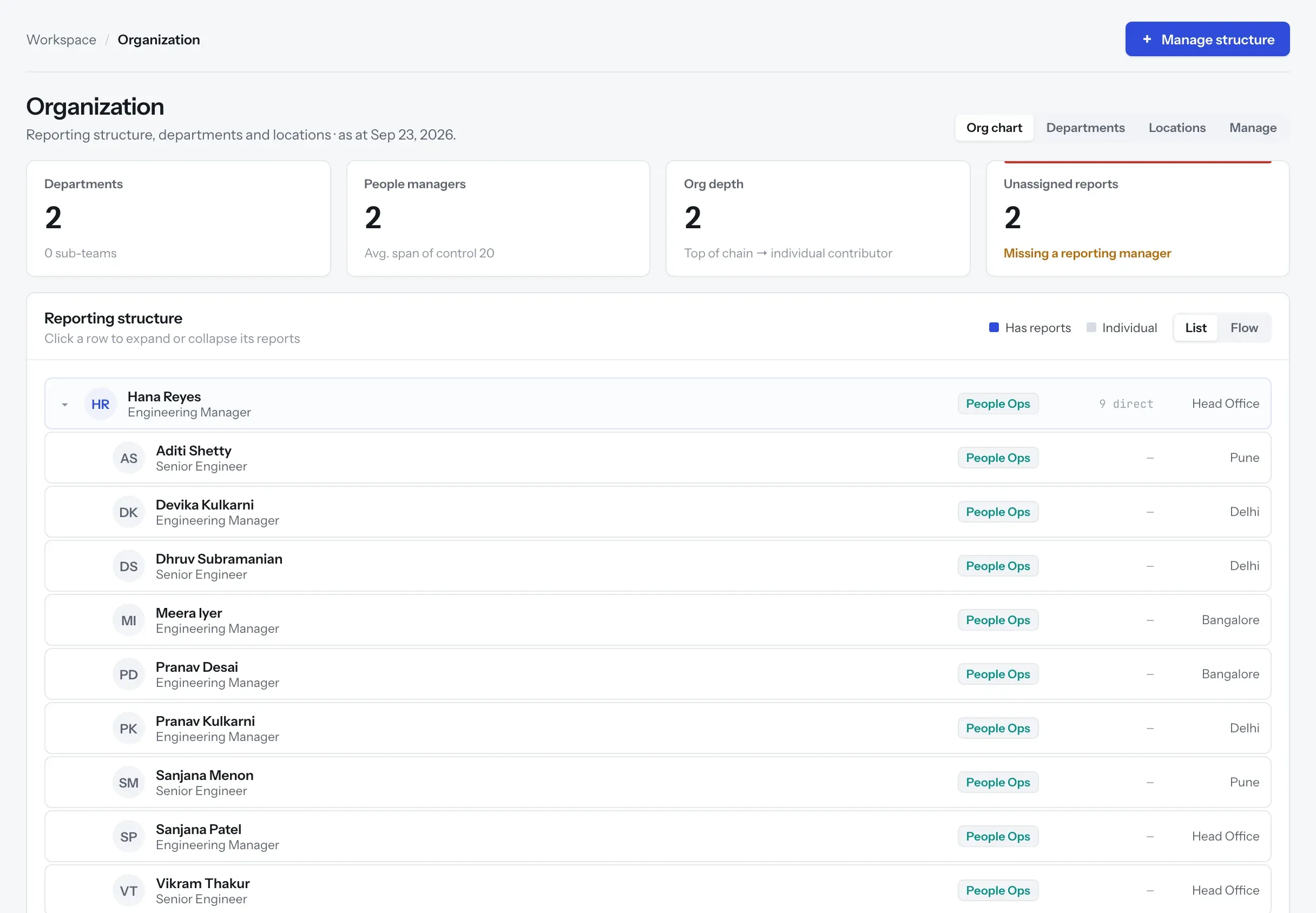Screen dimensions: 1316x913
Task: Click the DS avatar for Dhruv Subramanian
Action: [x=129, y=566]
